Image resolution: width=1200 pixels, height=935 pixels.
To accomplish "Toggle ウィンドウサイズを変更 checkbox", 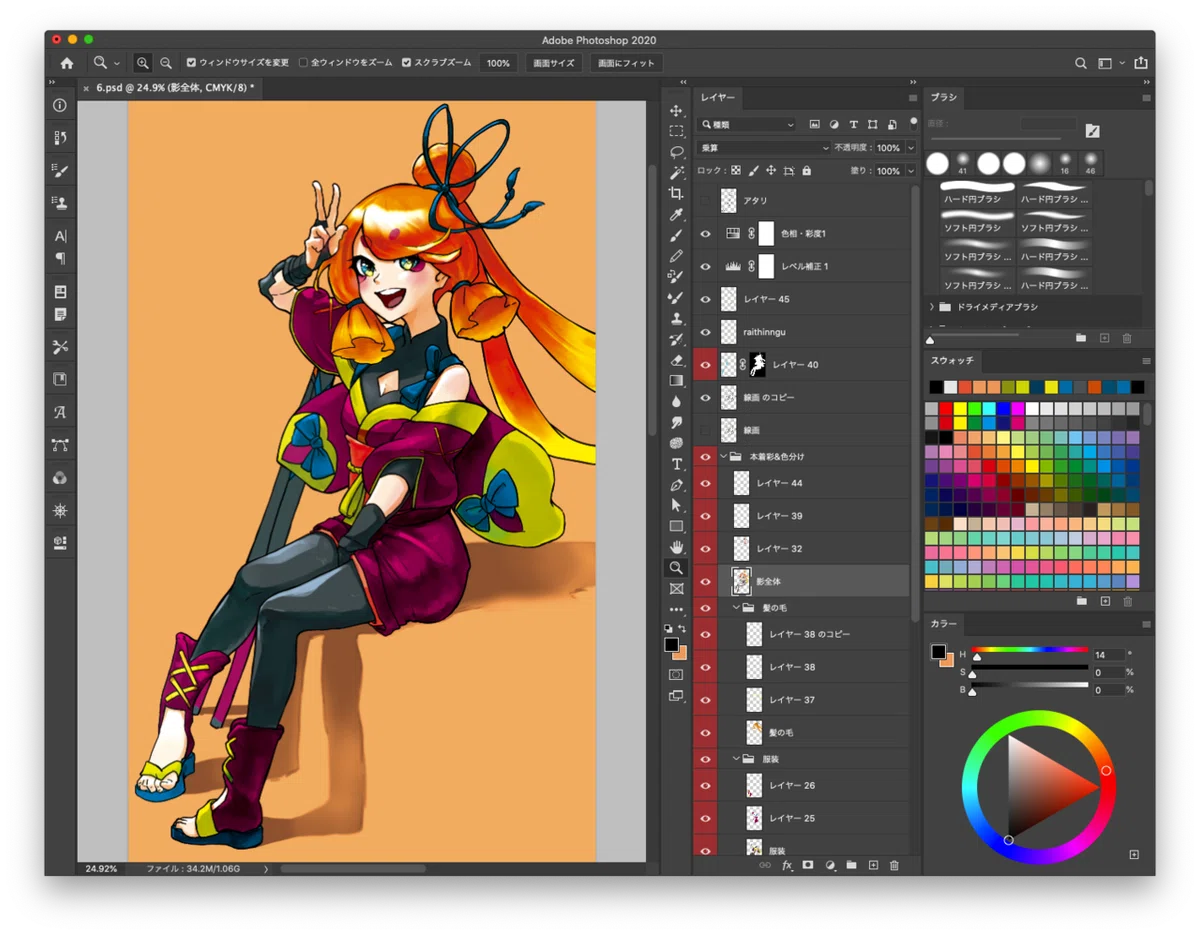I will [191, 63].
